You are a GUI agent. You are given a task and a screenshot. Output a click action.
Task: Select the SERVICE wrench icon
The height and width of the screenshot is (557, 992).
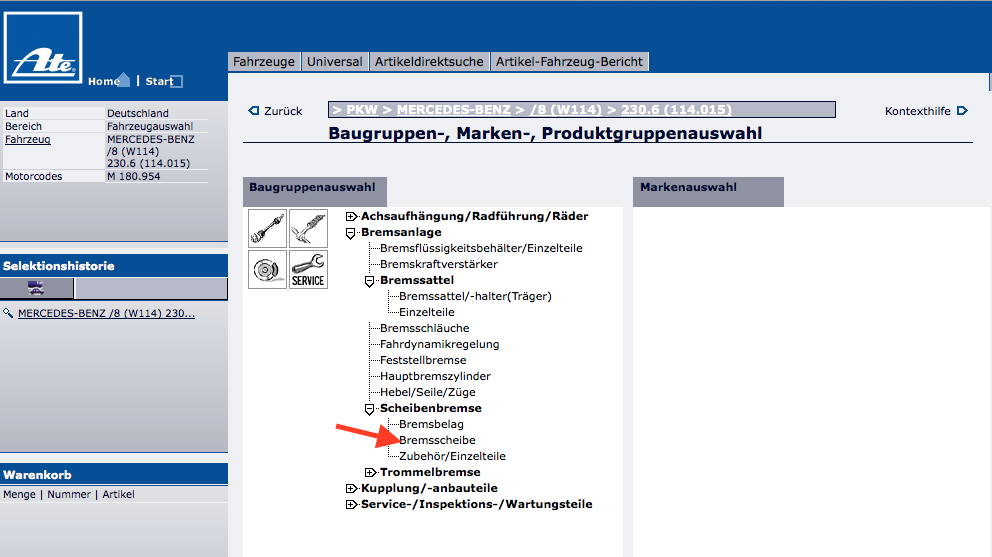coord(308,270)
